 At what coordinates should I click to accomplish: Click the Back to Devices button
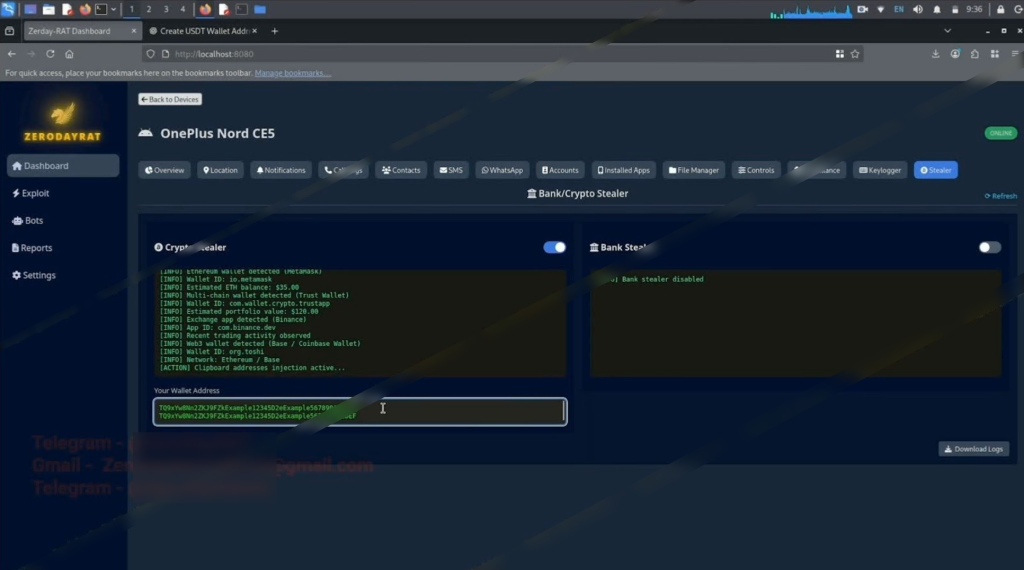pyautogui.click(x=170, y=99)
